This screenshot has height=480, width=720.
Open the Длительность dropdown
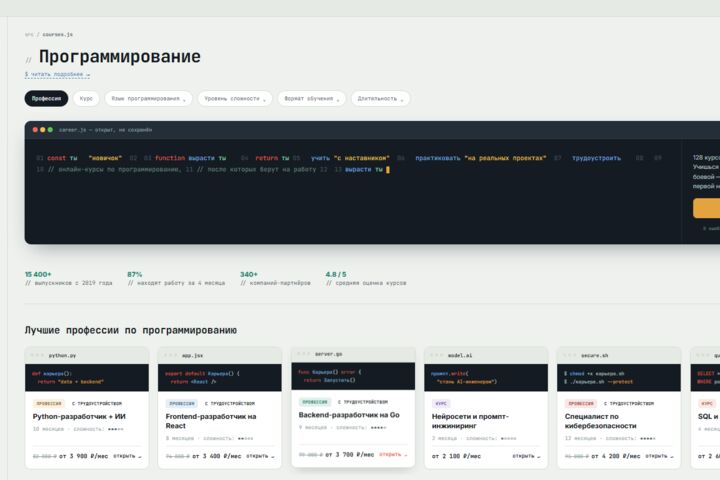pyautogui.click(x=380, y=98)
